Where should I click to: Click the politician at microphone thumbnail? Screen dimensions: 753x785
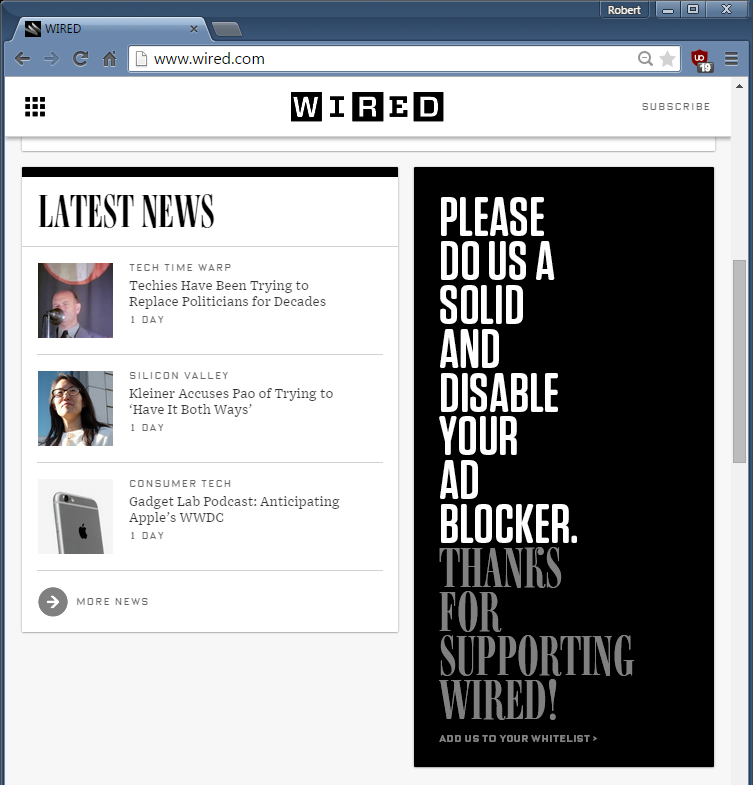(x=76, y=300)
